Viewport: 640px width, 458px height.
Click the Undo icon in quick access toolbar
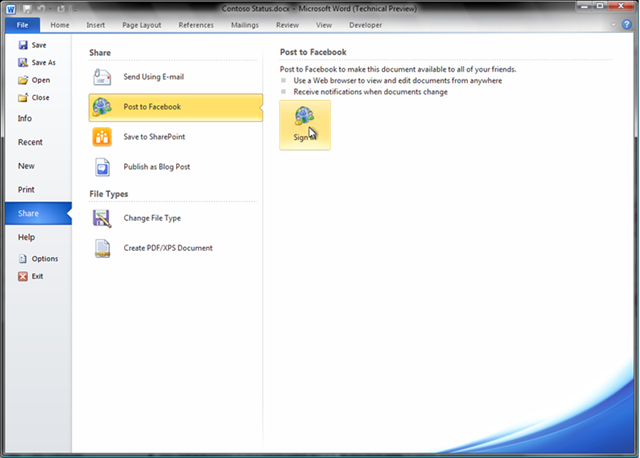[41, 9]
